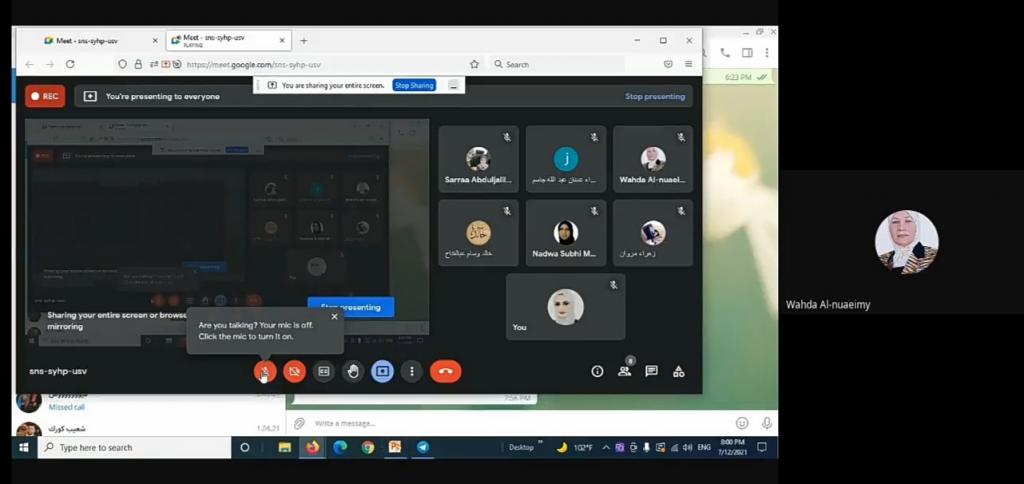Raise hand in the meeting
Image resolution: width=1024 pixels, height=484 pixels.
[353, 371]
